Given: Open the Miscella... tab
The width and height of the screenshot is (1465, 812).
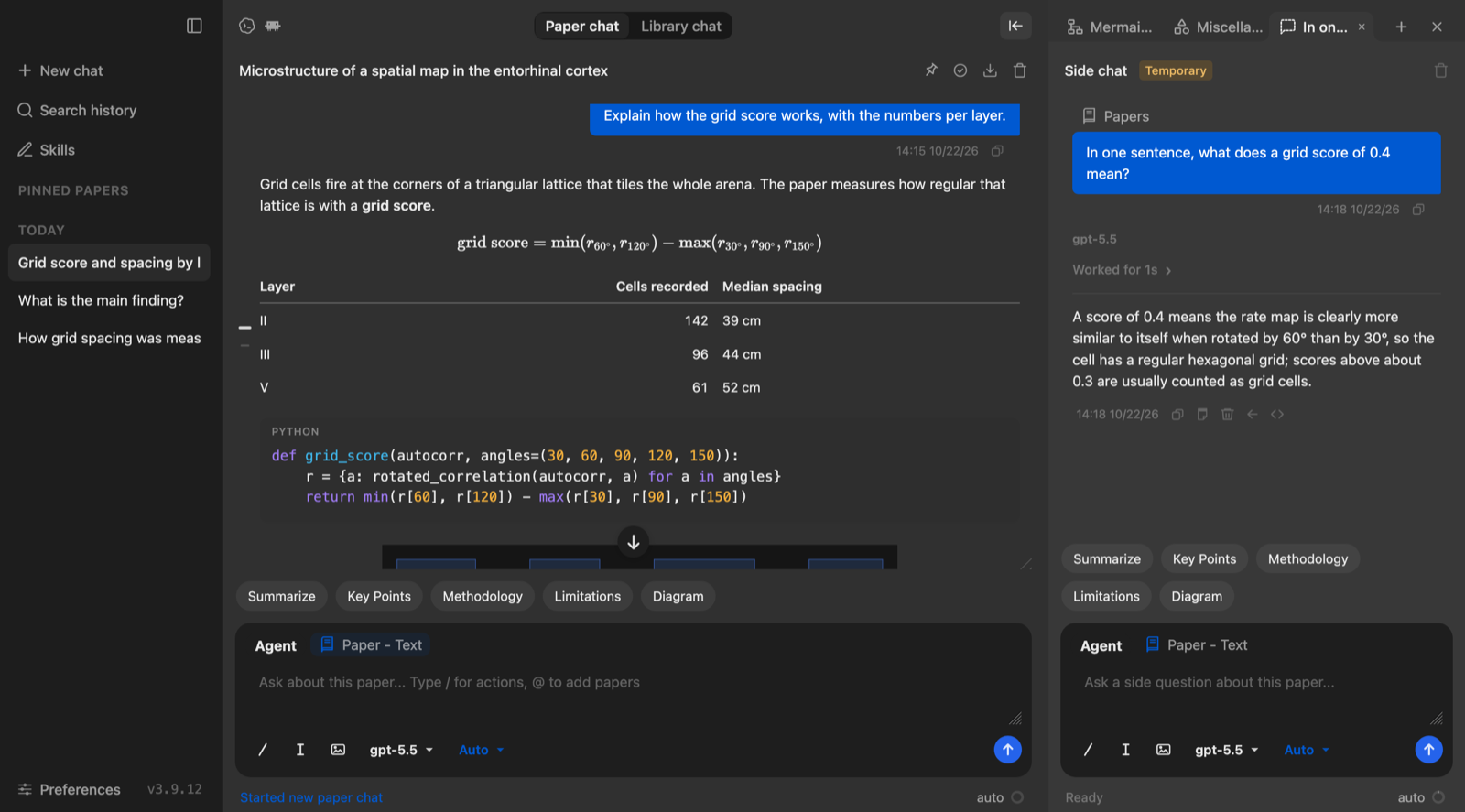Looking at the screenshot, I should coord(1218,27).
